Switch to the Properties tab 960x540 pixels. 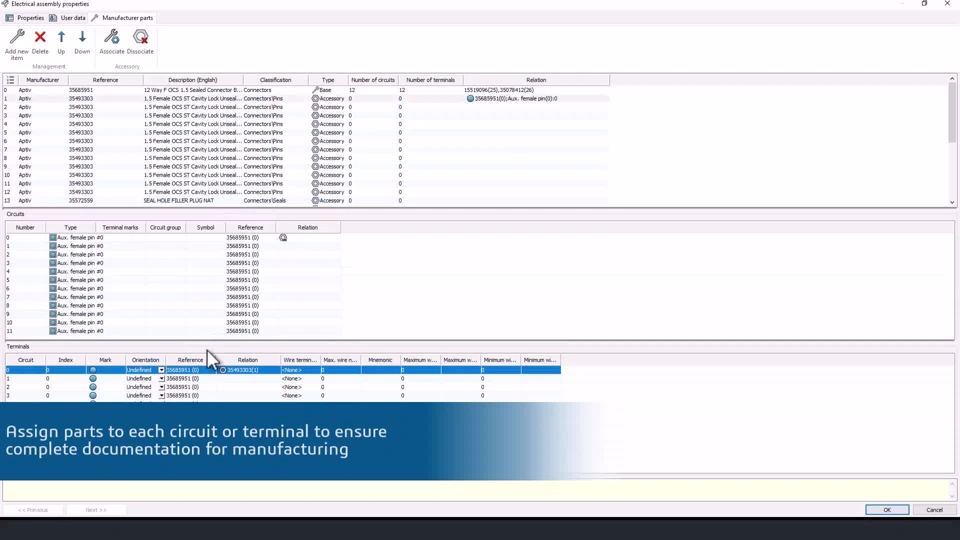click(24, 18)
